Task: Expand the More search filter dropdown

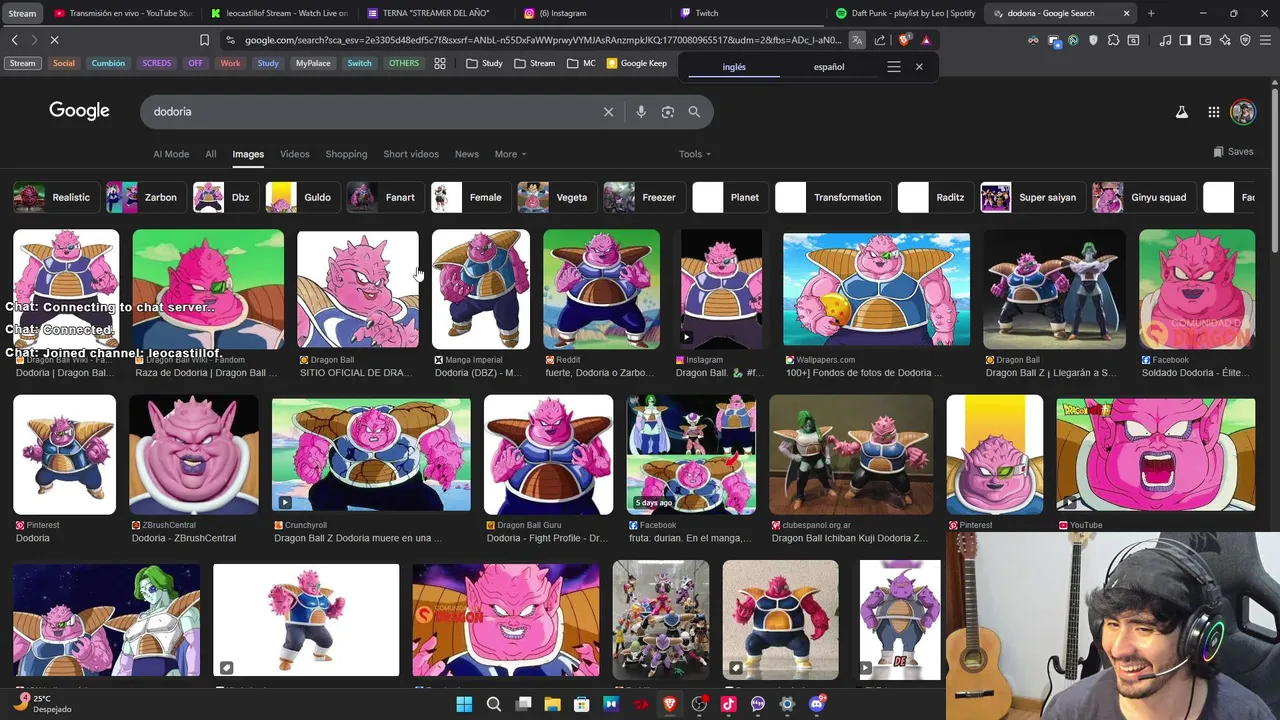Action: point(510,154)
